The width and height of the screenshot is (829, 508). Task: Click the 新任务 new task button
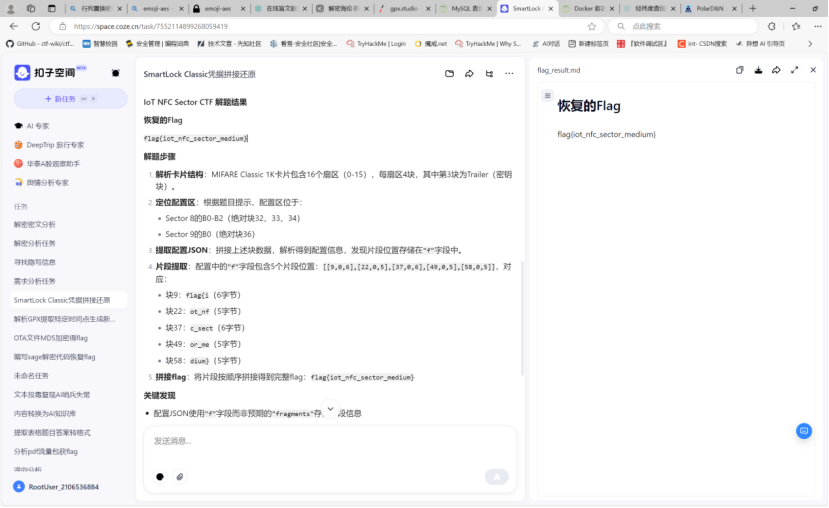point(70,99)
